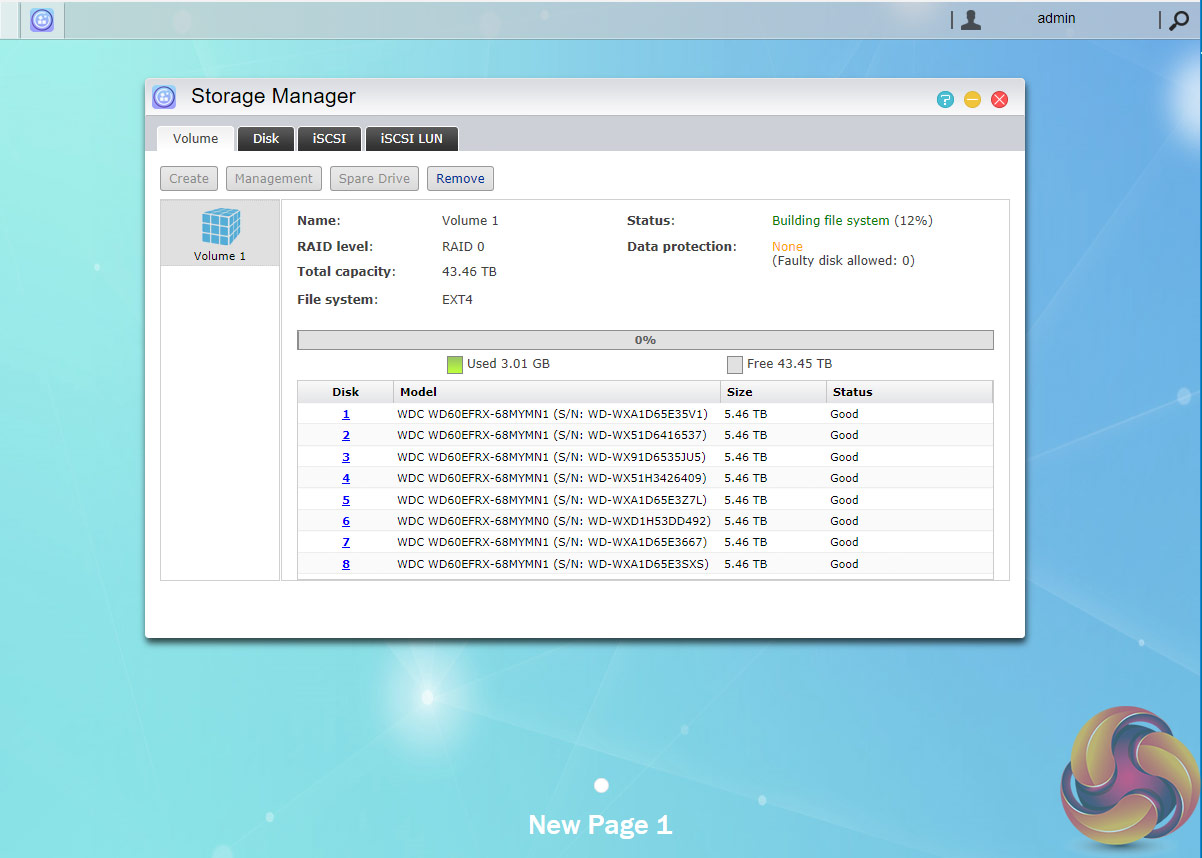1202x858 pixels.
Task: Open the Disk 1 link
Action: (x=346, y=414)
